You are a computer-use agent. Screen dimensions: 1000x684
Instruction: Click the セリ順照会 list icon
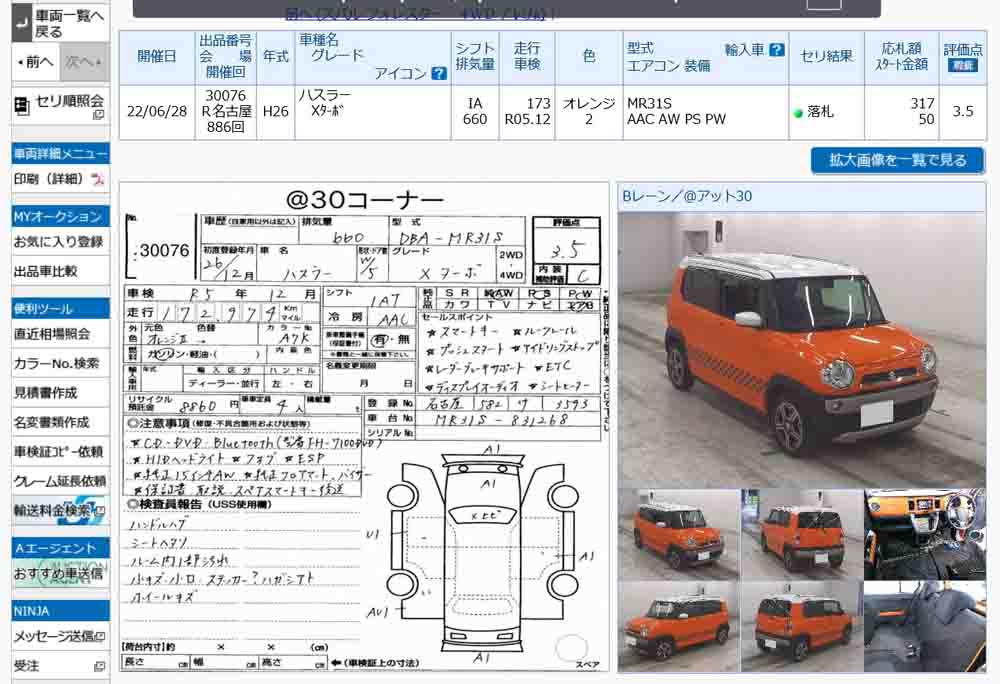(x=22, y=106)
